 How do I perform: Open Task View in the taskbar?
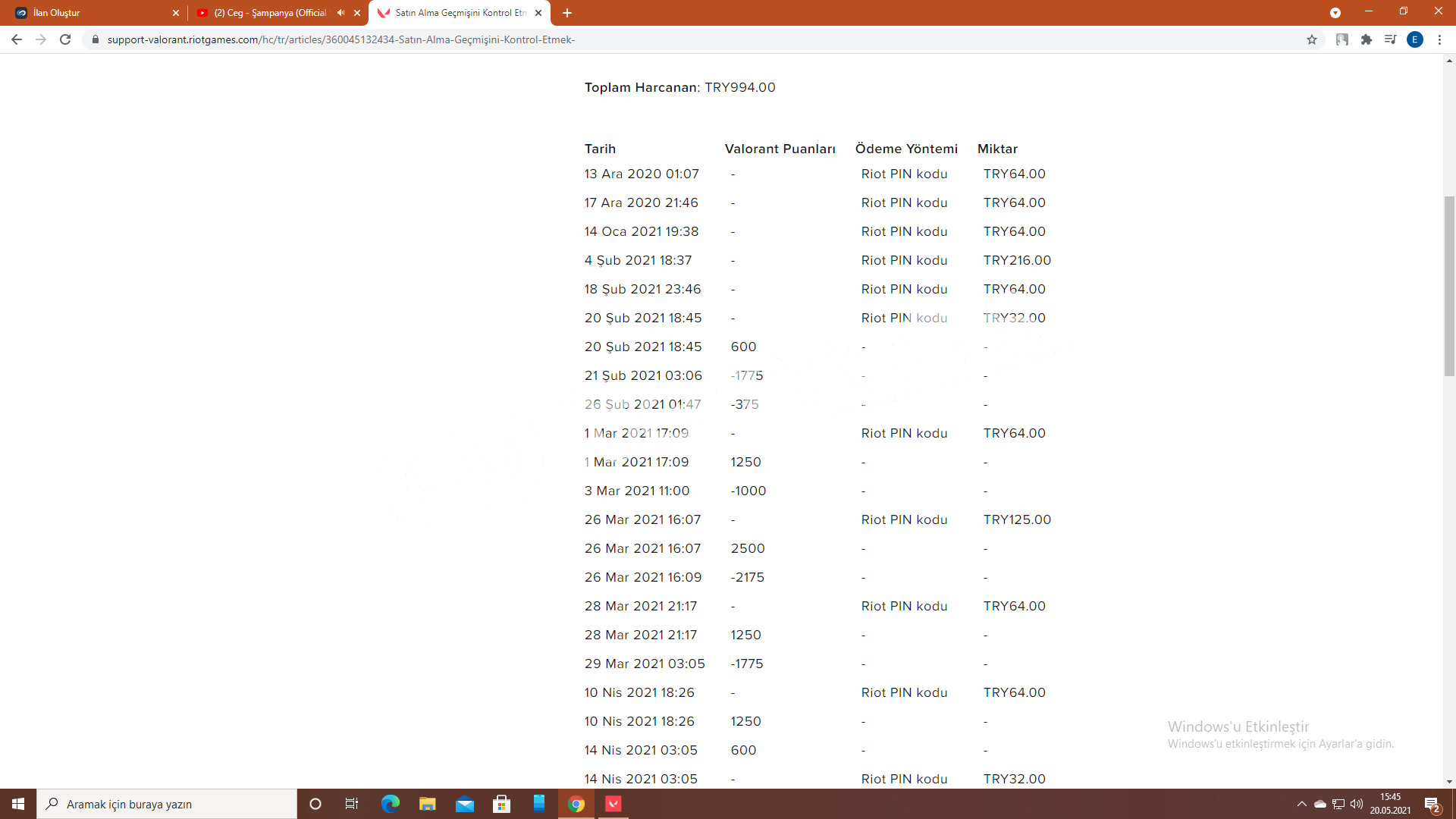[352, 804]
